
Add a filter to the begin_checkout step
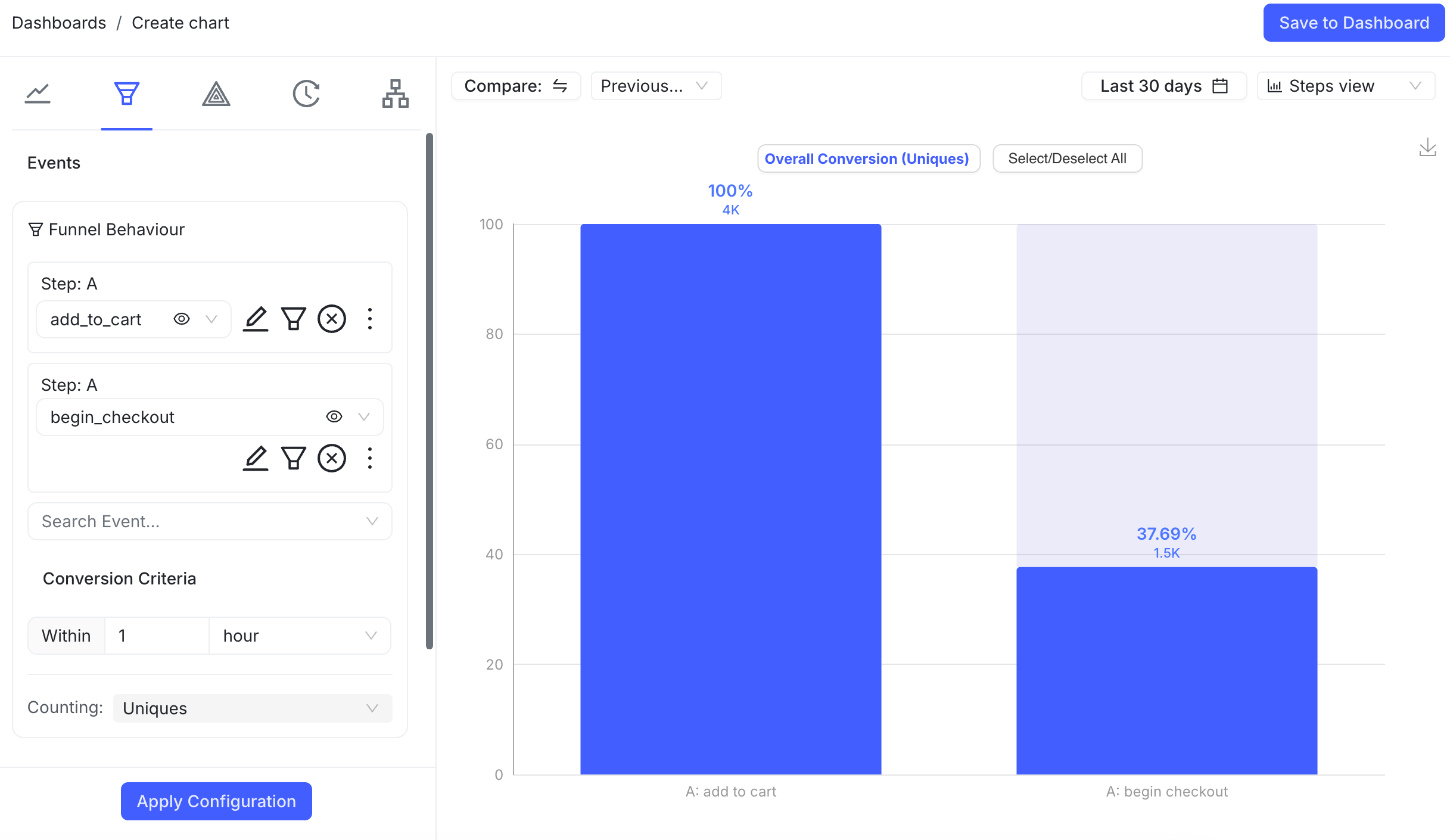294,458
